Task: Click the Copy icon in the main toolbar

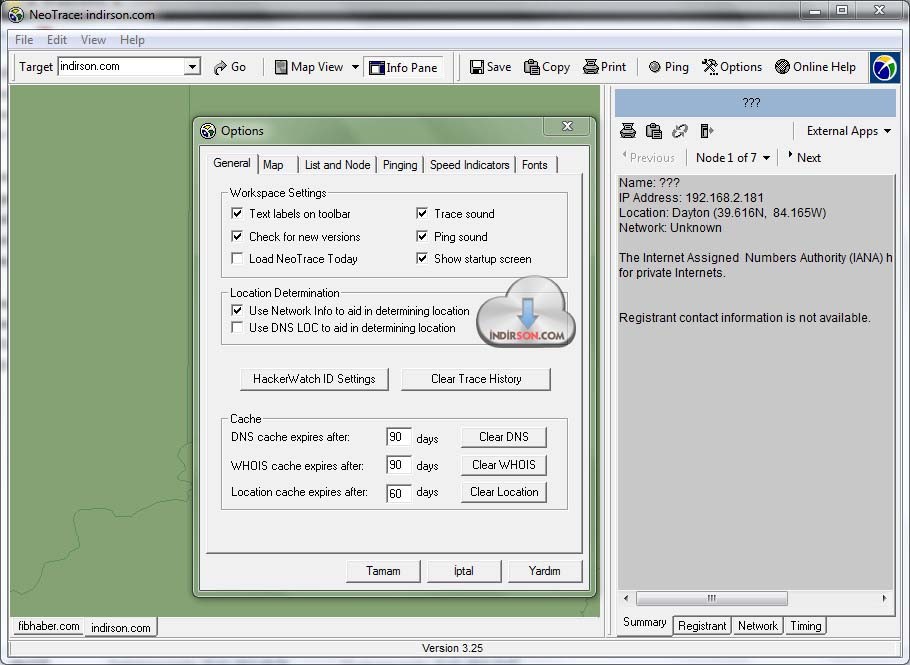Action: 547,67
